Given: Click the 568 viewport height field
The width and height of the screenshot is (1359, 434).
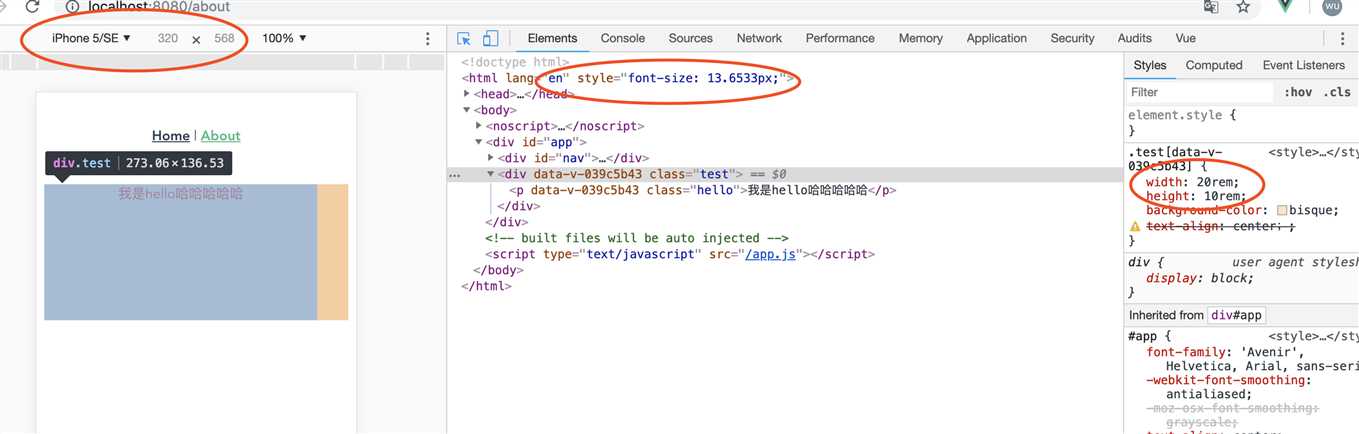Looking at the screenshot, I should click(225, 39).
